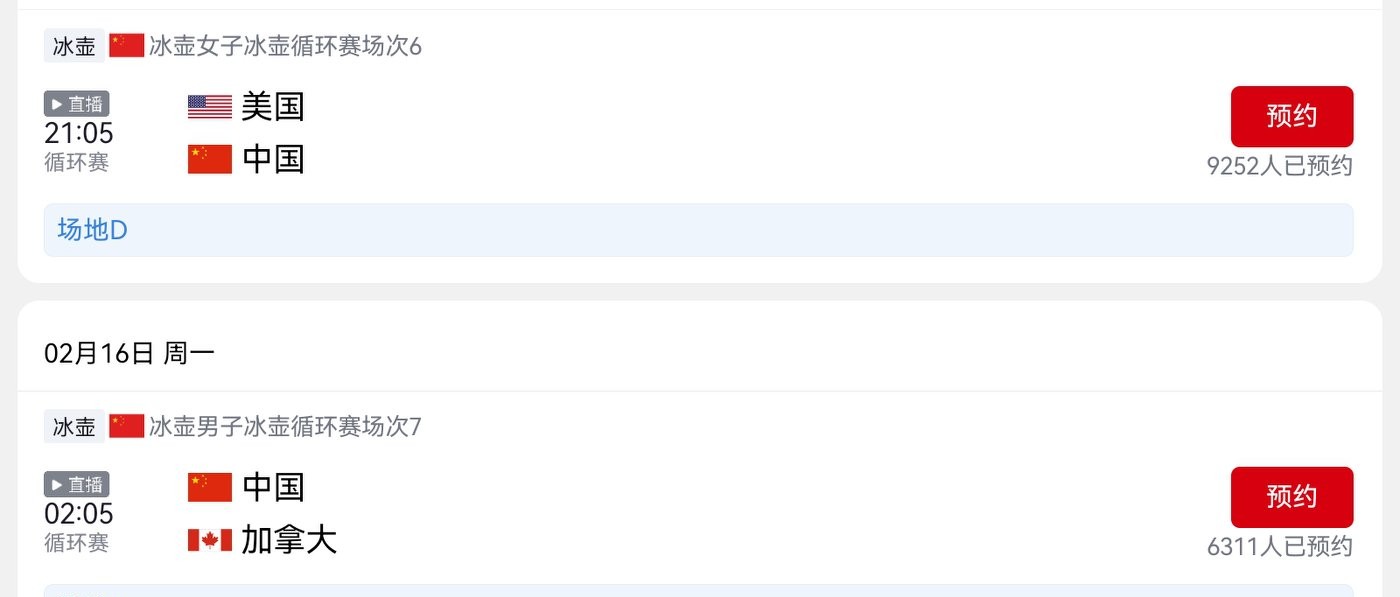
Task: Tap the 场地D venue bar
Action: 698,230
